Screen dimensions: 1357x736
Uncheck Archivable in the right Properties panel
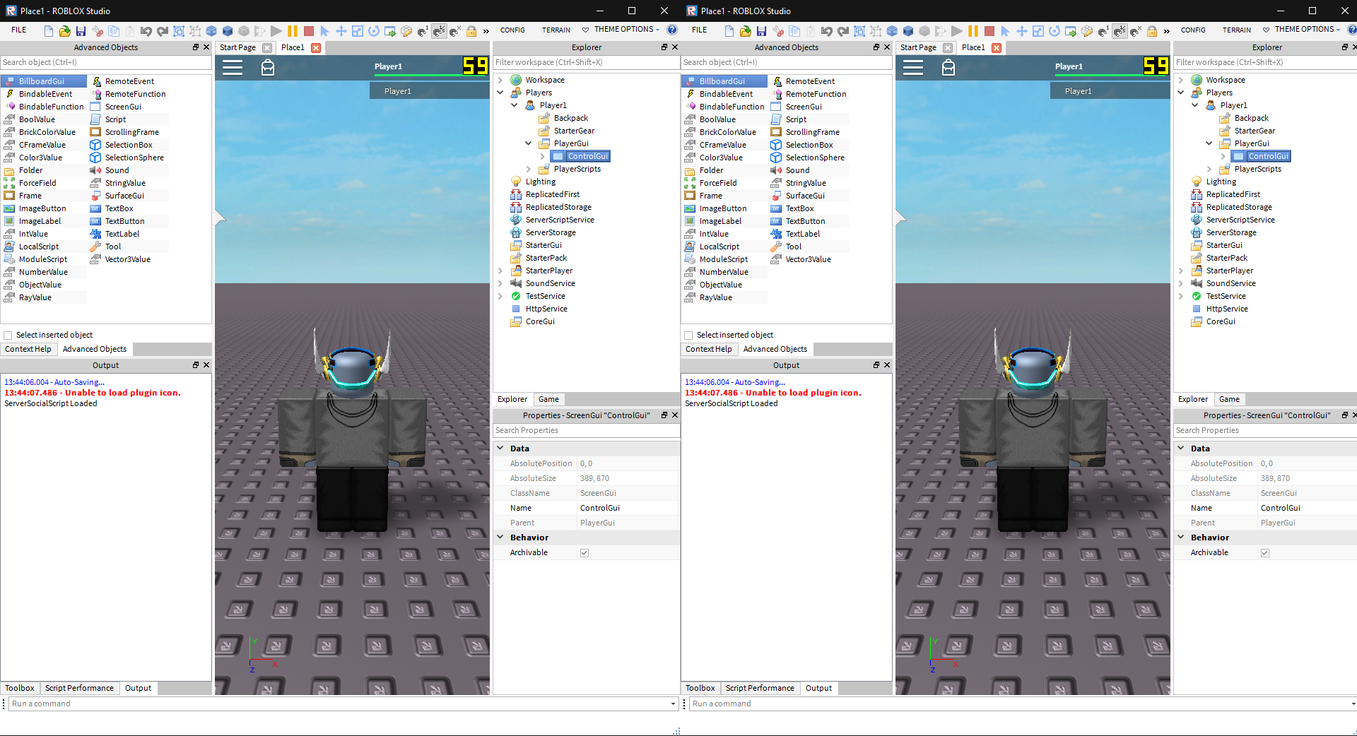[1265, 552]
